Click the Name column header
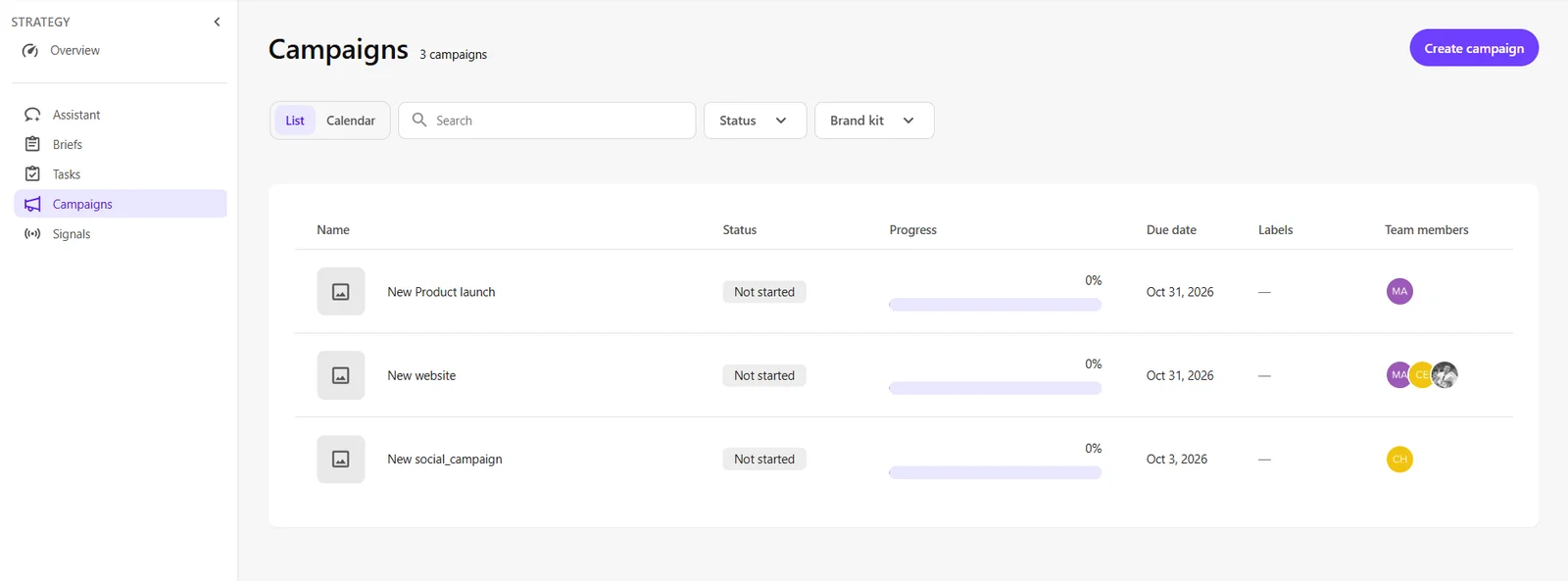This screenshot has width=1568, height=581. click(x=333, y=230)
